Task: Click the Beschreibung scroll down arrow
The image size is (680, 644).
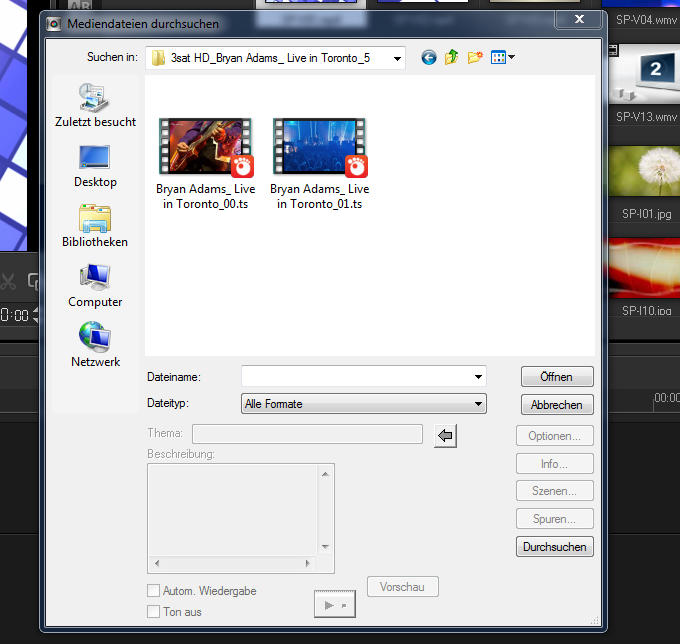Action: click(325, 546)
